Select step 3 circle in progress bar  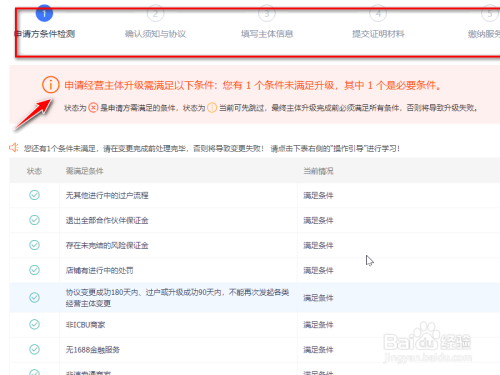[x=267, y=13]
